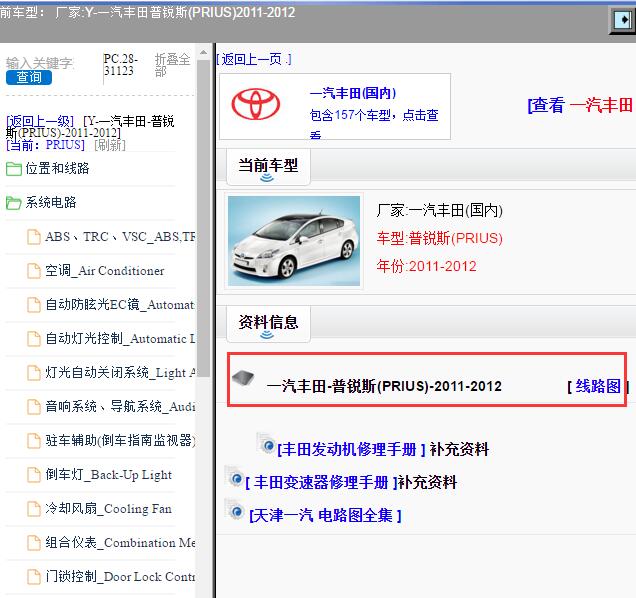Click the 当前: PRIUS link
The image size is (636, 598).
click(x=45, y=145)
